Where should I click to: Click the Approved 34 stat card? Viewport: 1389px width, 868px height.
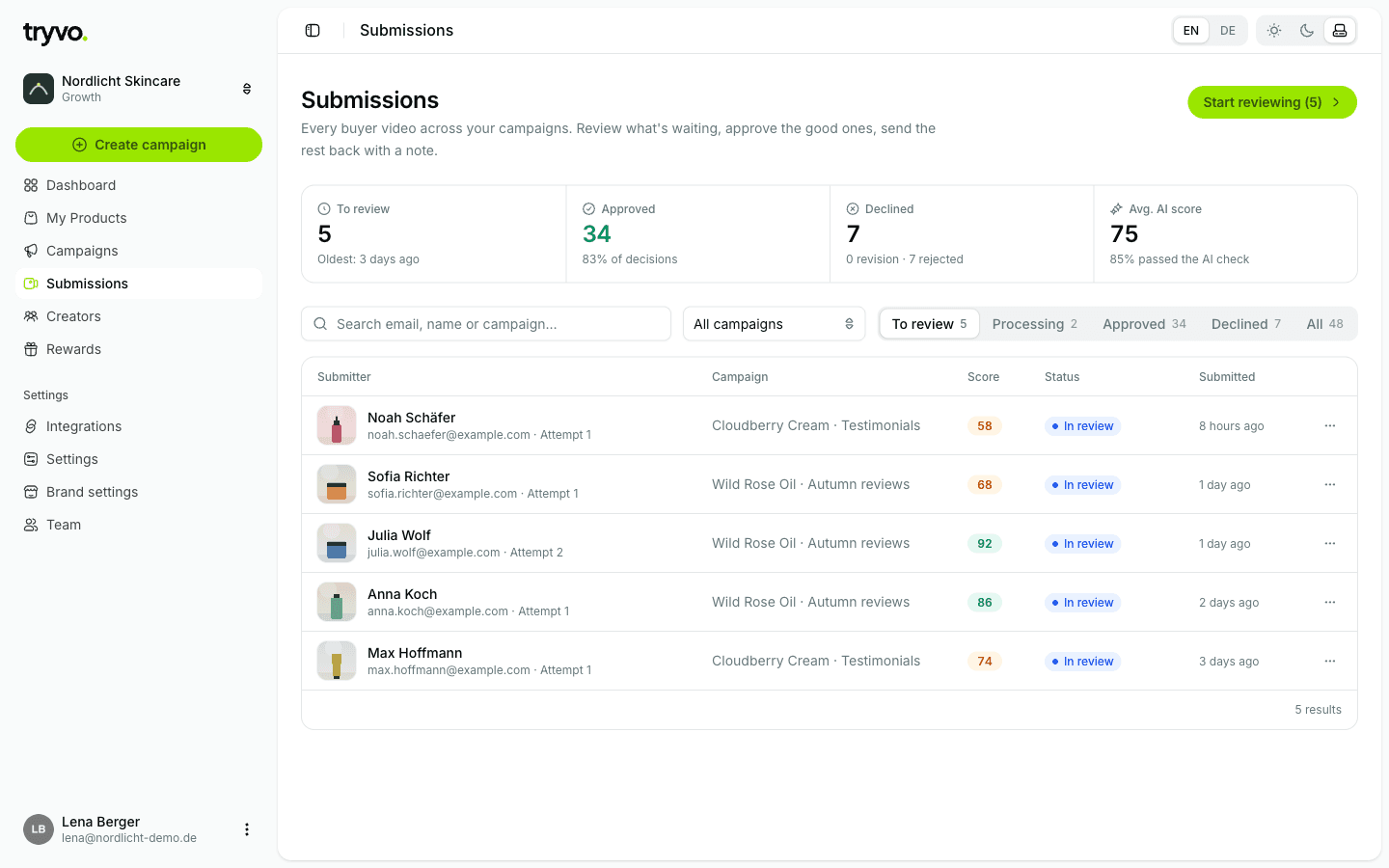[x=698, y=234]
